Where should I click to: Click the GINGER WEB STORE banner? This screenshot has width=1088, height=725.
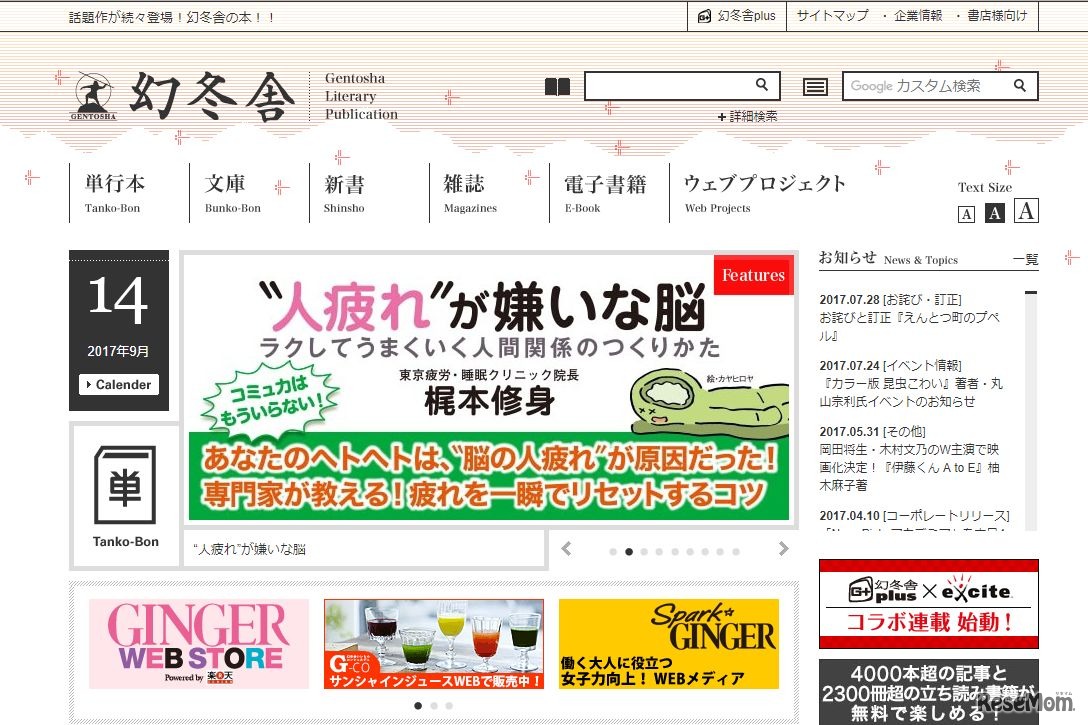(198, 643)
